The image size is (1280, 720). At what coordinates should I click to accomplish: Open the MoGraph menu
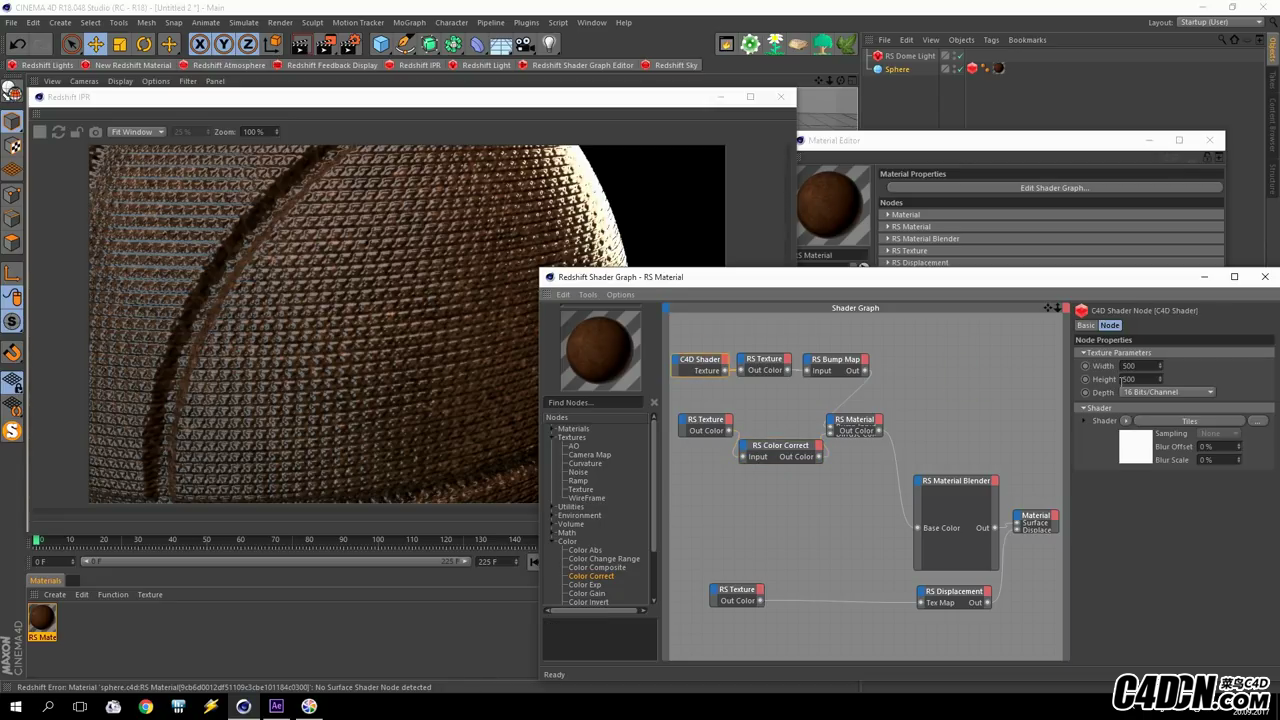408,22
